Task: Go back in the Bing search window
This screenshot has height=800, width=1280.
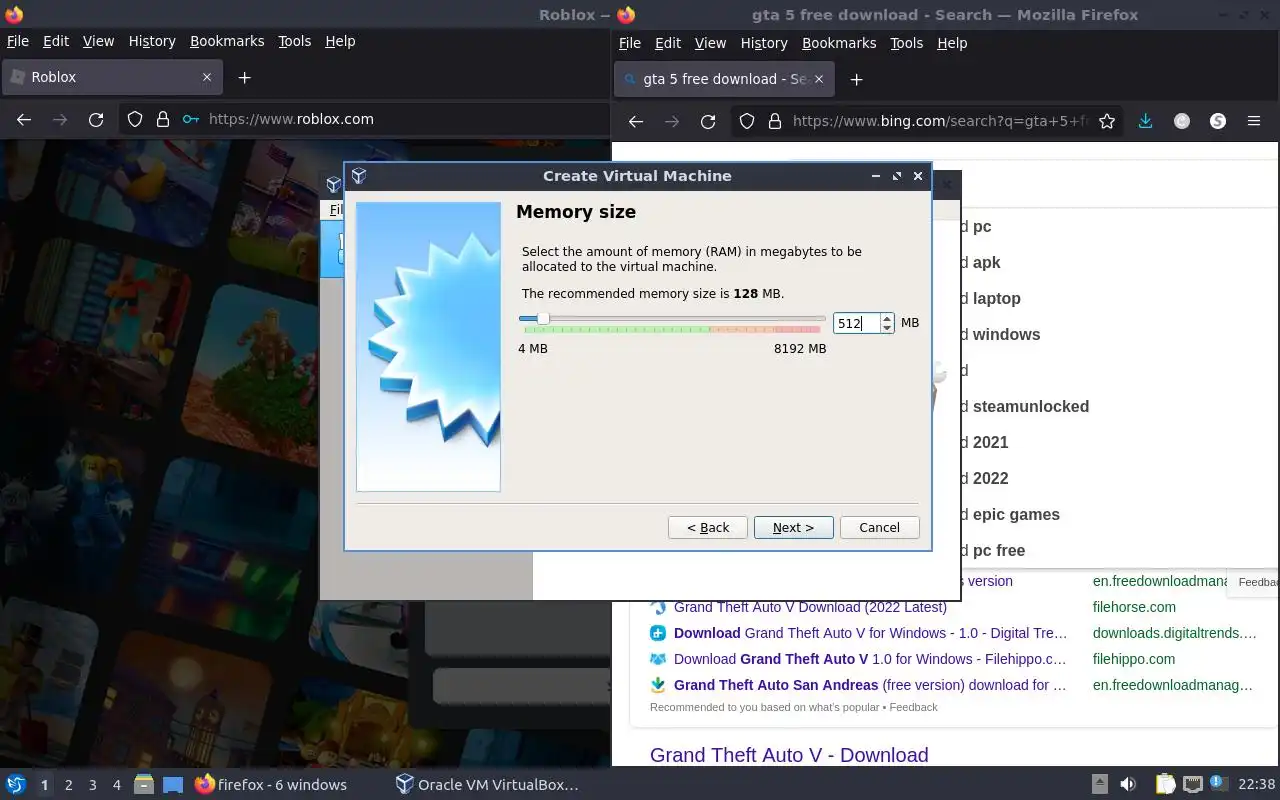Action: (636, 121)
